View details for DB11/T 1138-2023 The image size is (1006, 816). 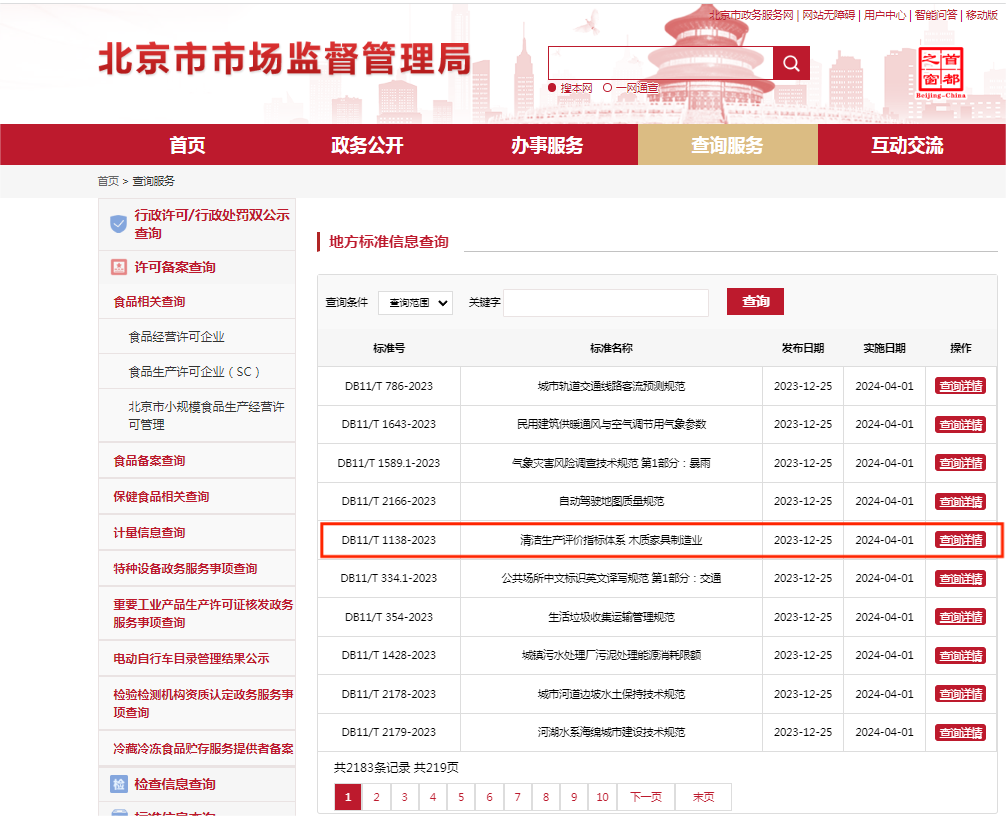click(960, 540)
